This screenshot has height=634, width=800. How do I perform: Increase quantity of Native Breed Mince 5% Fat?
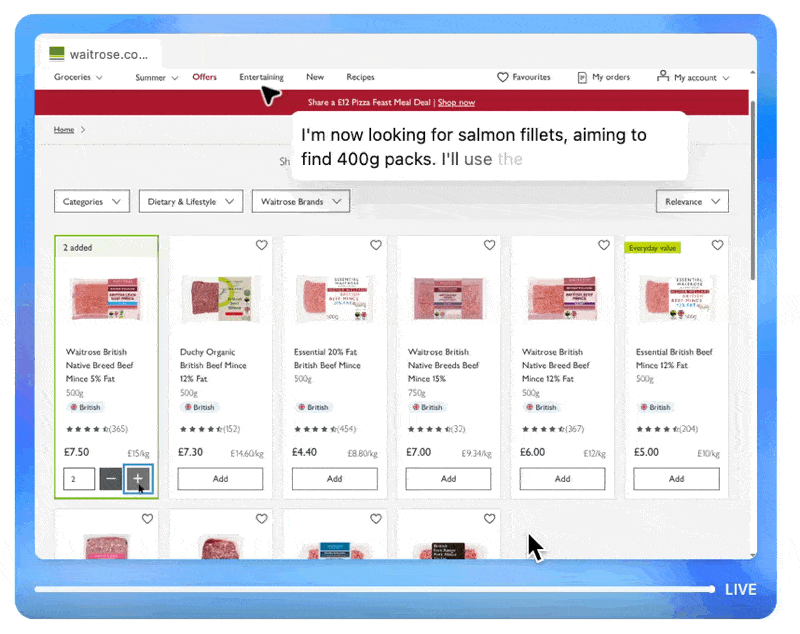click(x=138, y=479)
